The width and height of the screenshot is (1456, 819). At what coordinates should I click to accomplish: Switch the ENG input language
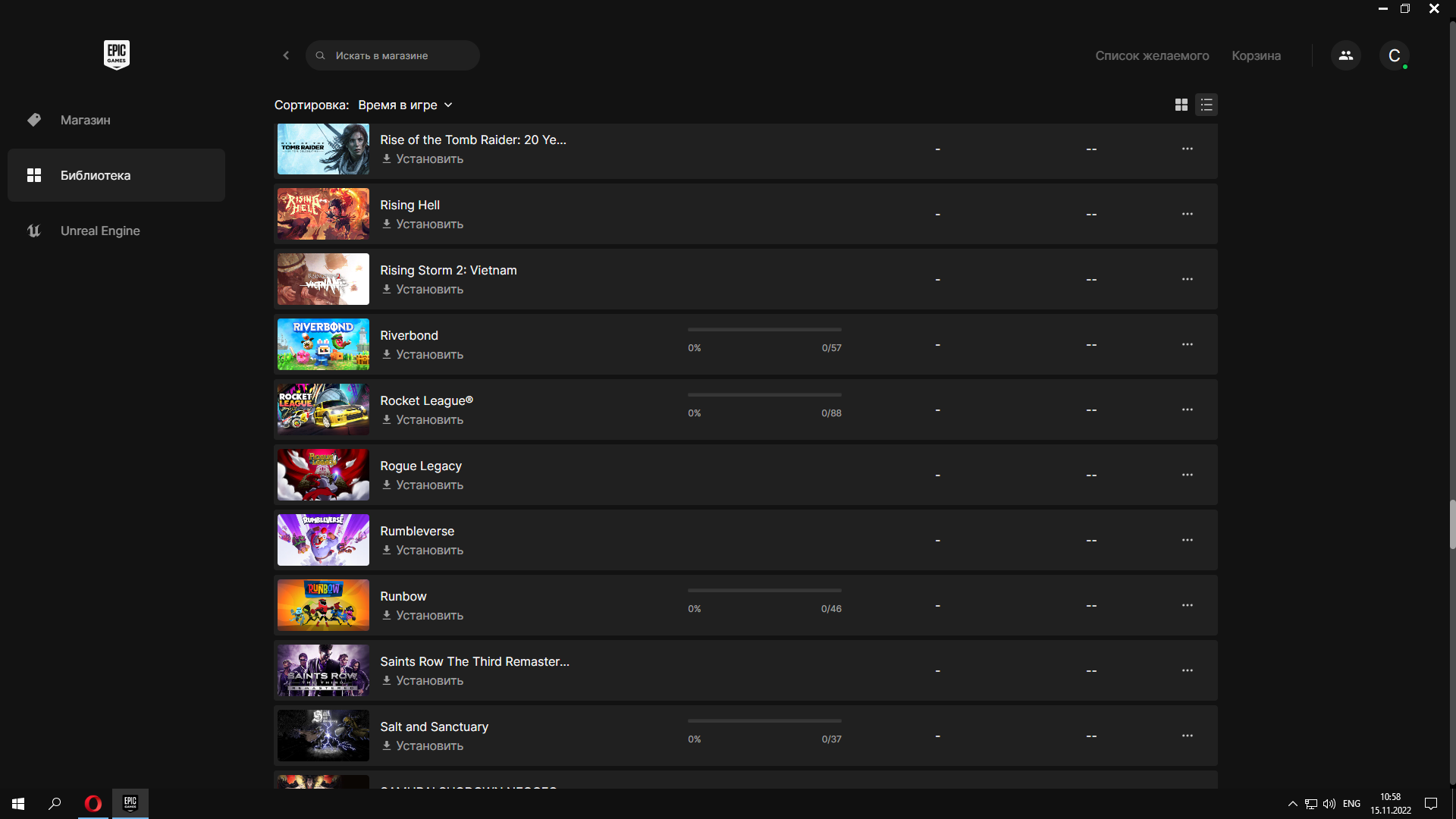point(1351,804)
